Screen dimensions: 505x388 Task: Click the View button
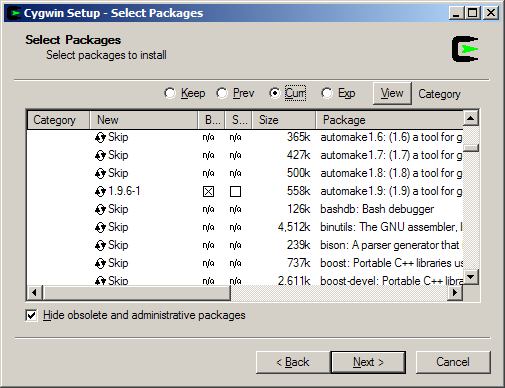[x=392, y=93]
